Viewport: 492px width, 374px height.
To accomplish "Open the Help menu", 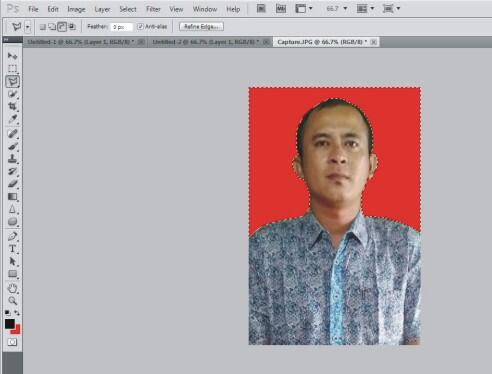I will pyautogui.click(x=233, y=9).
